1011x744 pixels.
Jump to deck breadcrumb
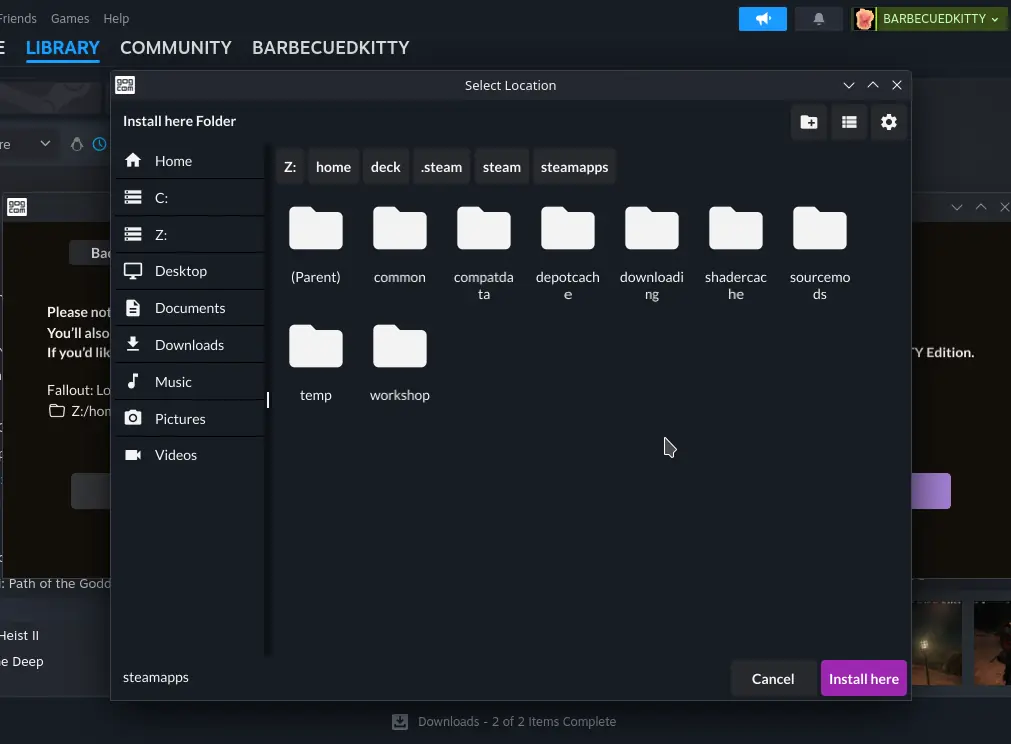point(386,167)
